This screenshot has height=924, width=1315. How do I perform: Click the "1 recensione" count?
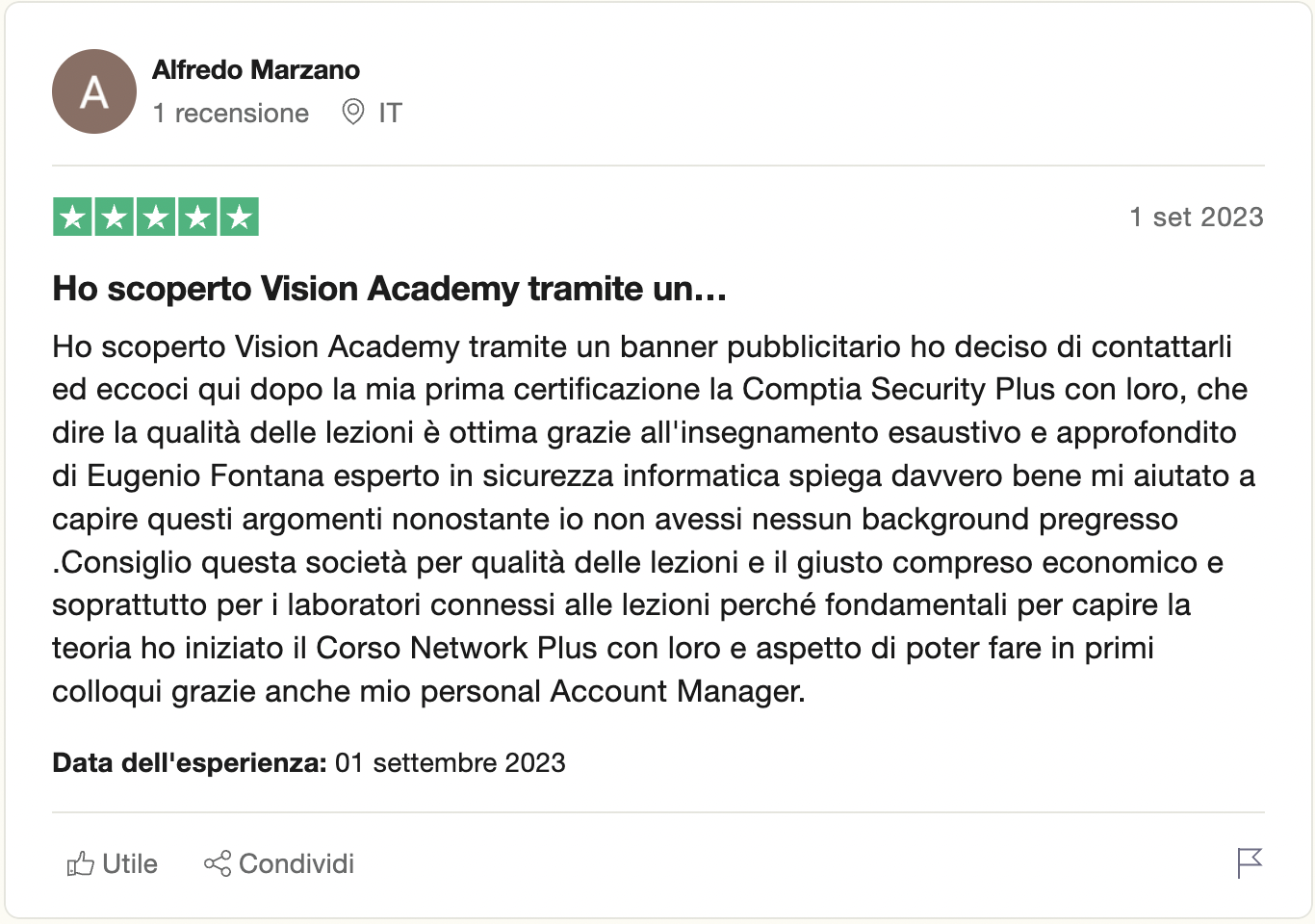click(231, 114)
